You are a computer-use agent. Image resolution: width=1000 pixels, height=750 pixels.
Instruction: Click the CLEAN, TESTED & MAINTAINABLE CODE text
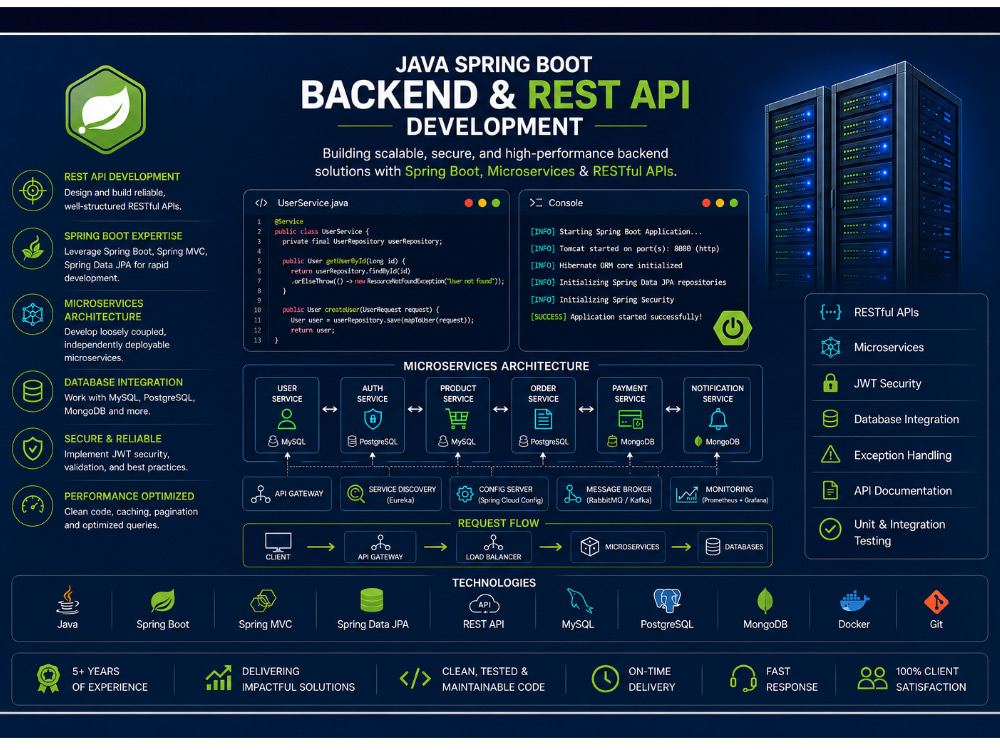point(494,679)
